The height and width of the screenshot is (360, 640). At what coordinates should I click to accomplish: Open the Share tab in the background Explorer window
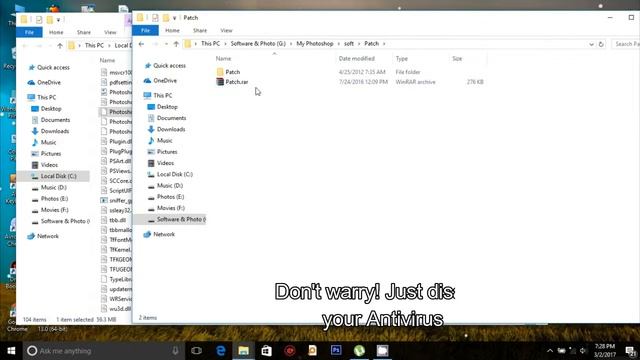point(84,32)
